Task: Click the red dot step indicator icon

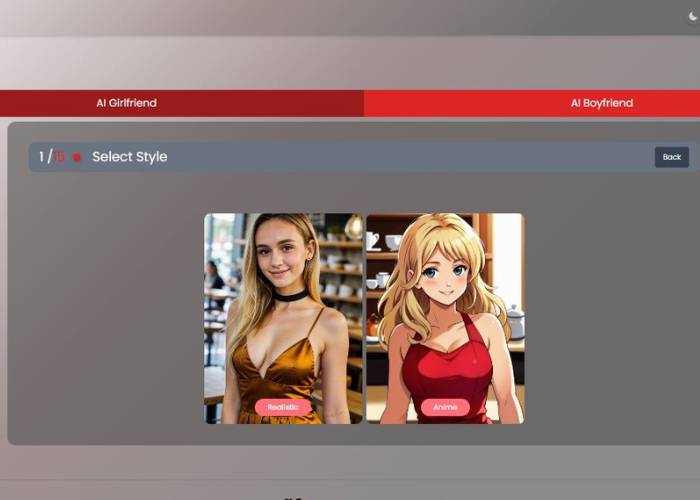Action: coord(76,157)
